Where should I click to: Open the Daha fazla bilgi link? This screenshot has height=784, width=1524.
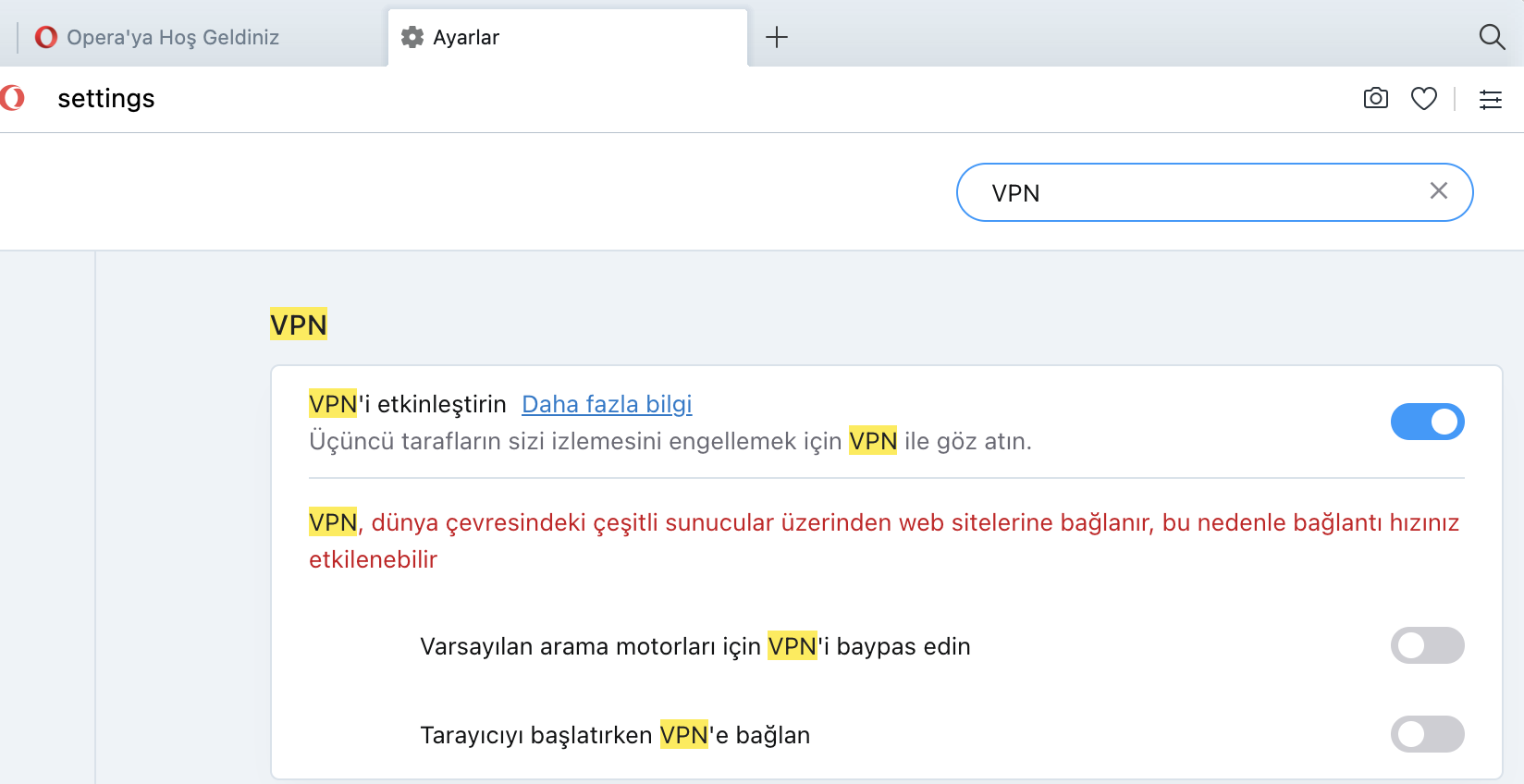[x=607, y=404]
